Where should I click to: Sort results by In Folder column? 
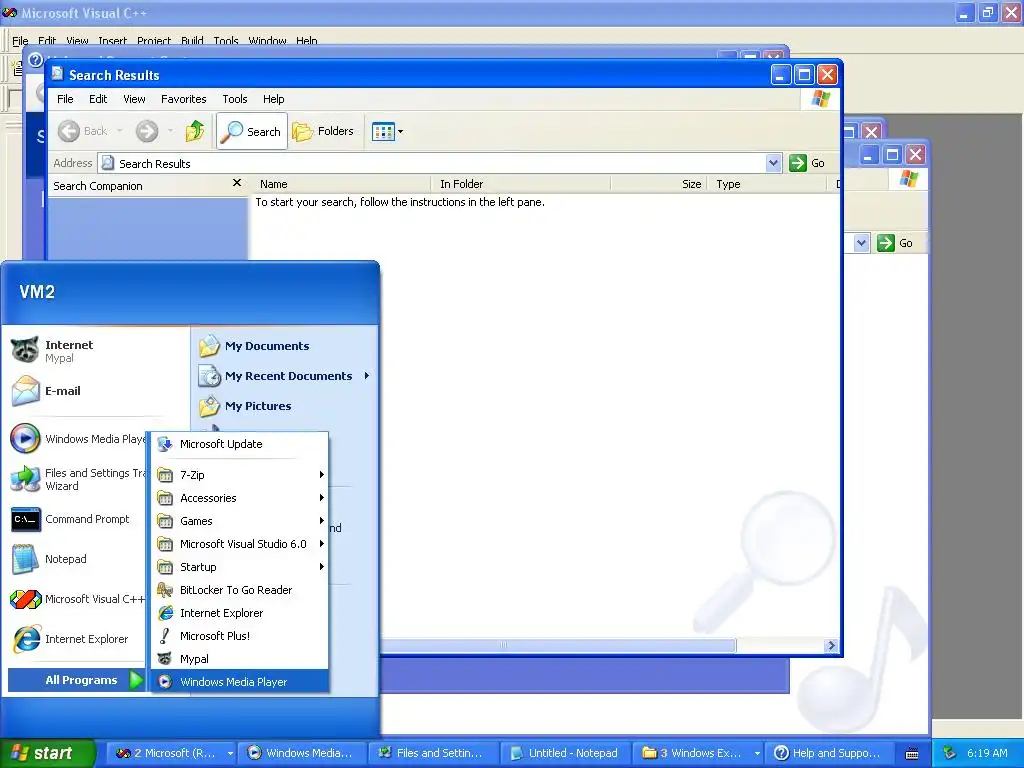[x=520, y=184]
